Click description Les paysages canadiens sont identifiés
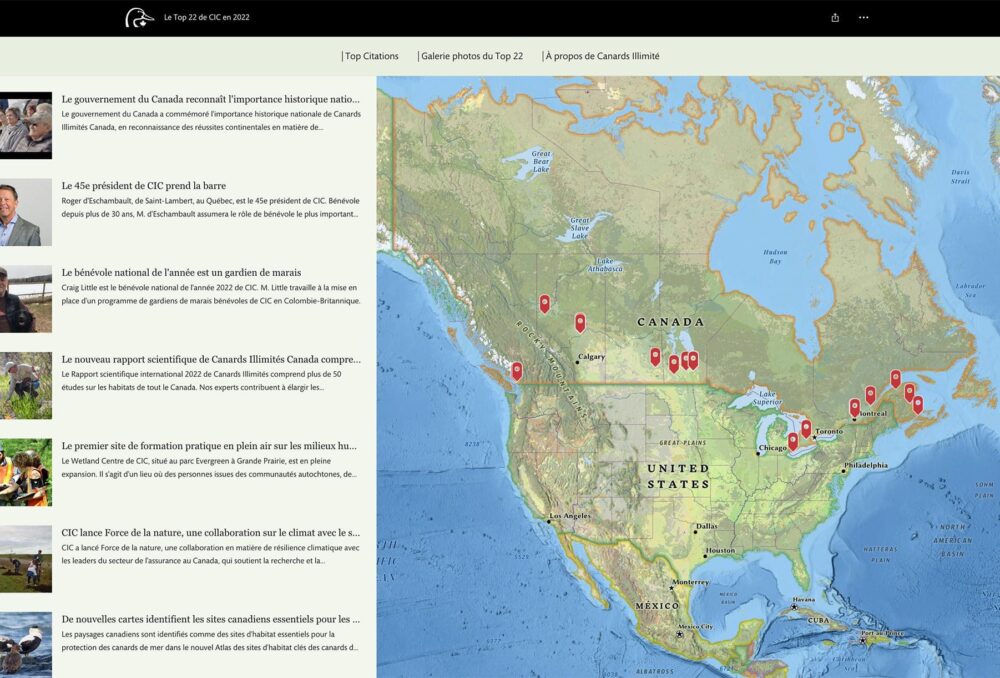 click(x=209, y=641)
